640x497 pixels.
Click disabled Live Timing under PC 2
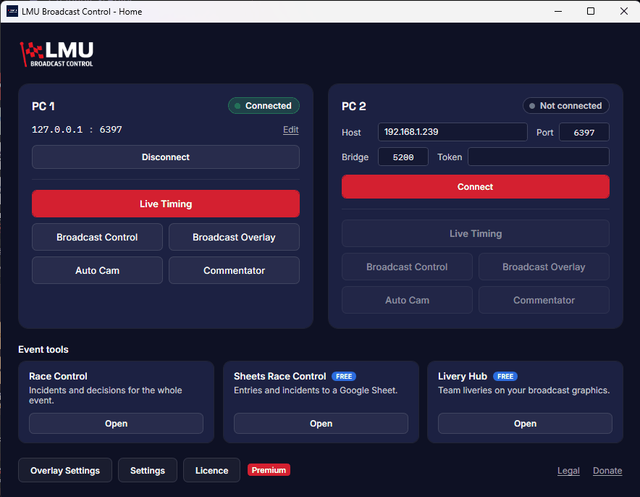(x=476, y=233)
